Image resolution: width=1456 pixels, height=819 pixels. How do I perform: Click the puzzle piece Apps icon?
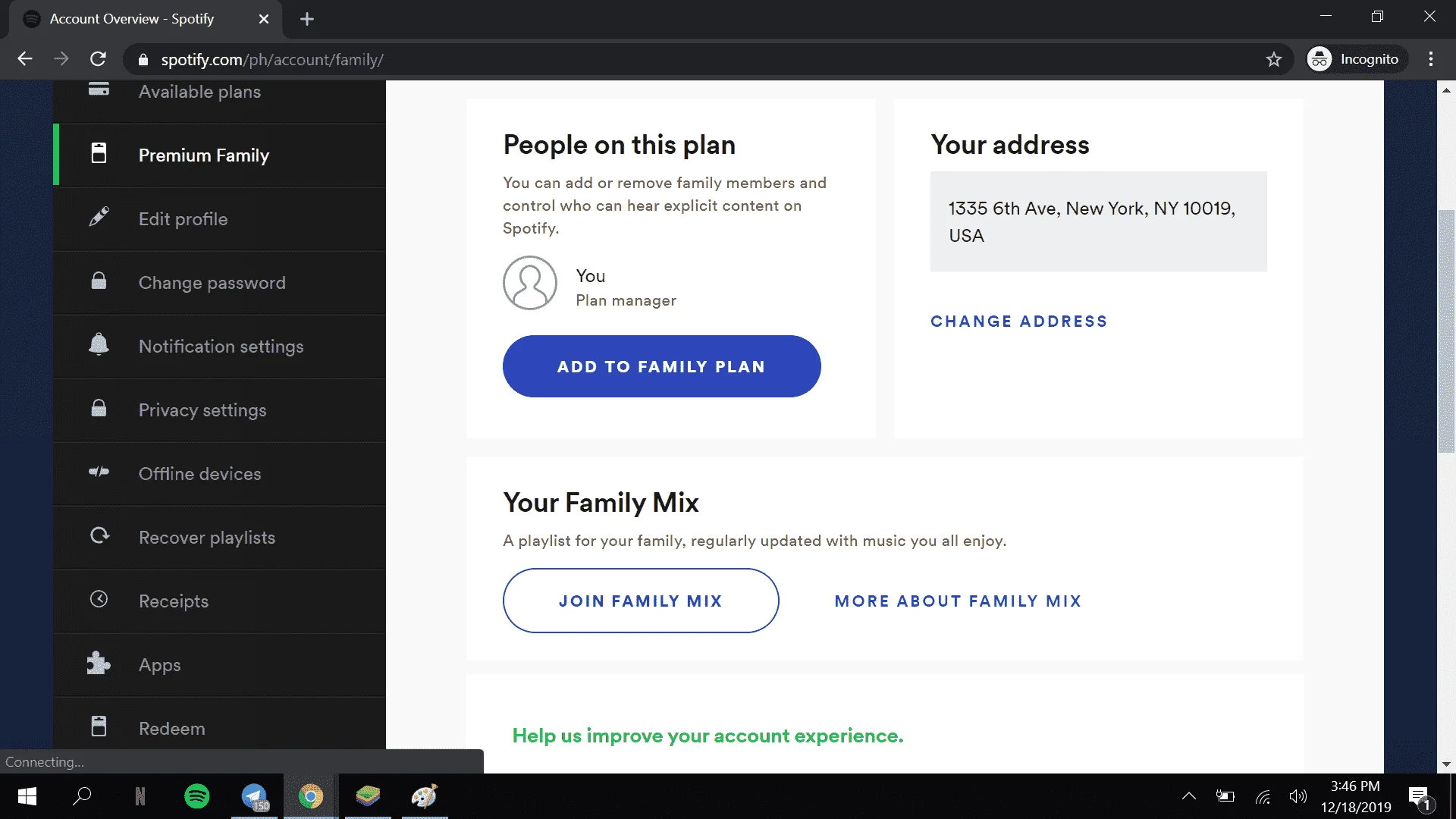tap(99, 663)
